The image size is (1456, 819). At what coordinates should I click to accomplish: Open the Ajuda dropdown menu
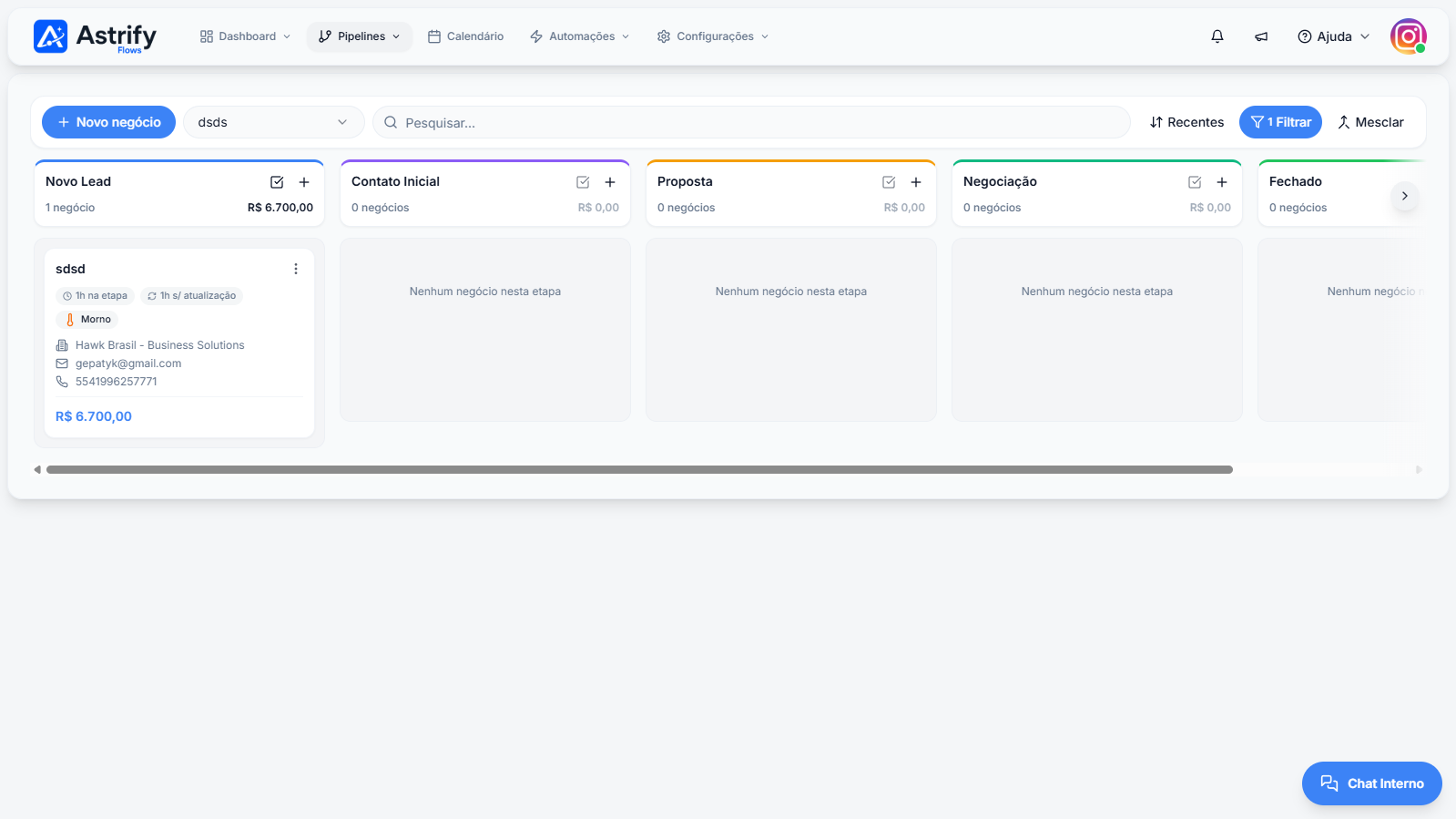[1333, 36]
